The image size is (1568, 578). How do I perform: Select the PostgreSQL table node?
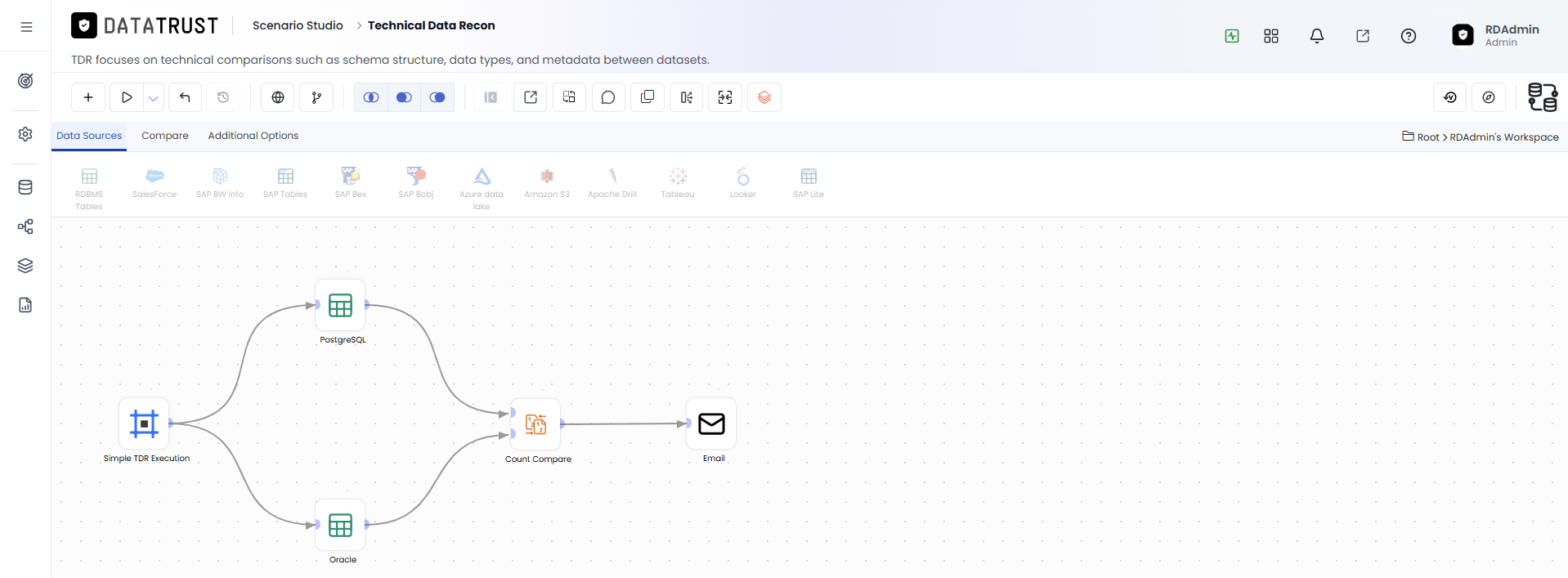click(340, 305)
